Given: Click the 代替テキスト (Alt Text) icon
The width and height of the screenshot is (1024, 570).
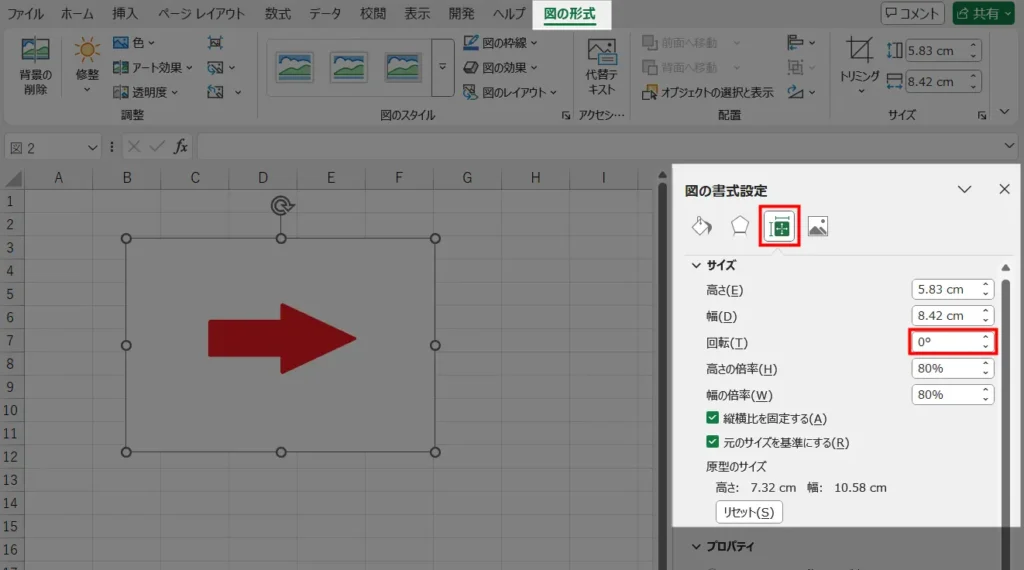Looking at the screenshot, I should tap(601, 66).
